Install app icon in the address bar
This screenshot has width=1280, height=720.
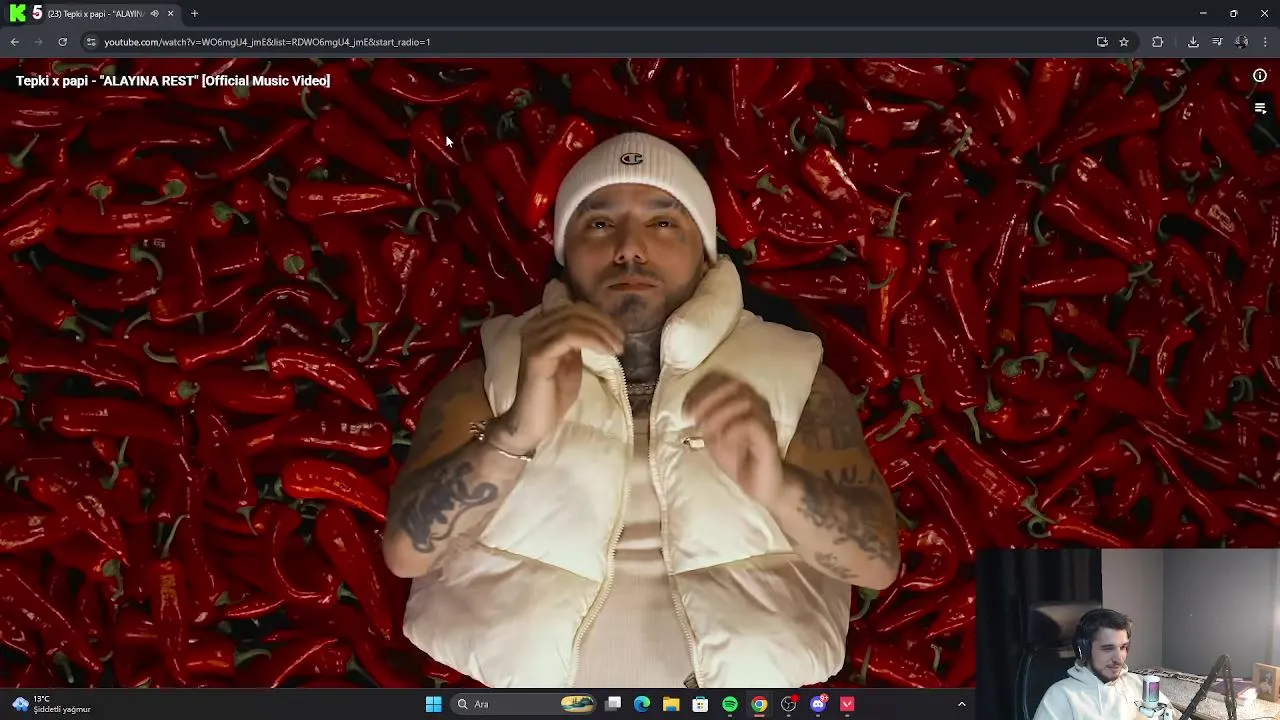pos(1102,42)
